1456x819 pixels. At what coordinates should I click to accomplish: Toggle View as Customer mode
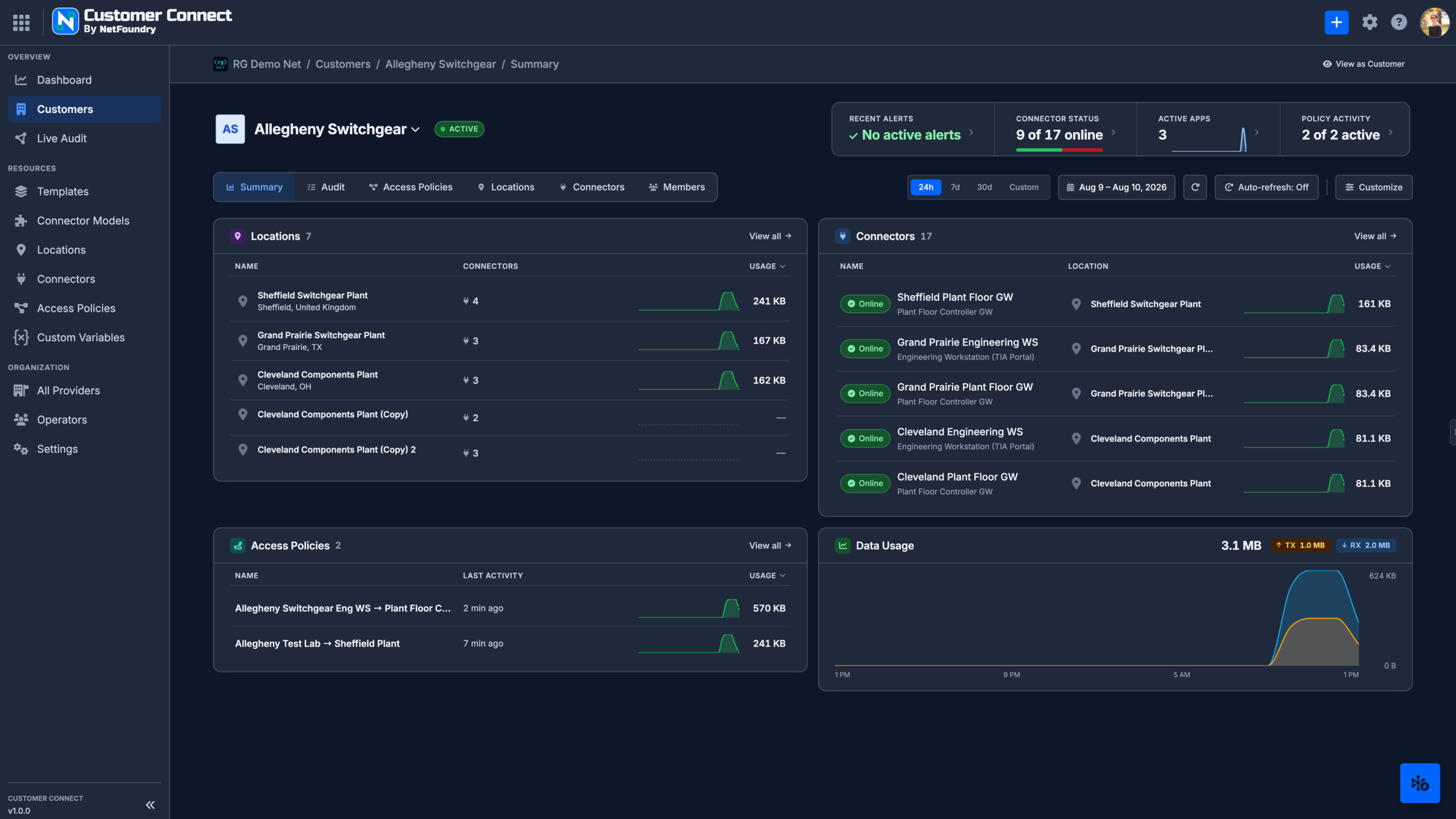(x=1364, y=64)
